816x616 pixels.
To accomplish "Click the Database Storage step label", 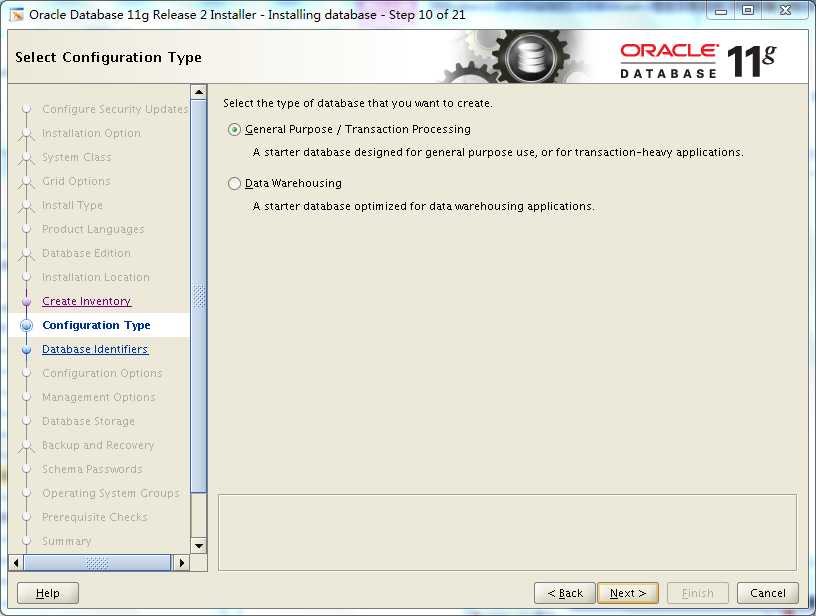I will [x=88, y=421].
